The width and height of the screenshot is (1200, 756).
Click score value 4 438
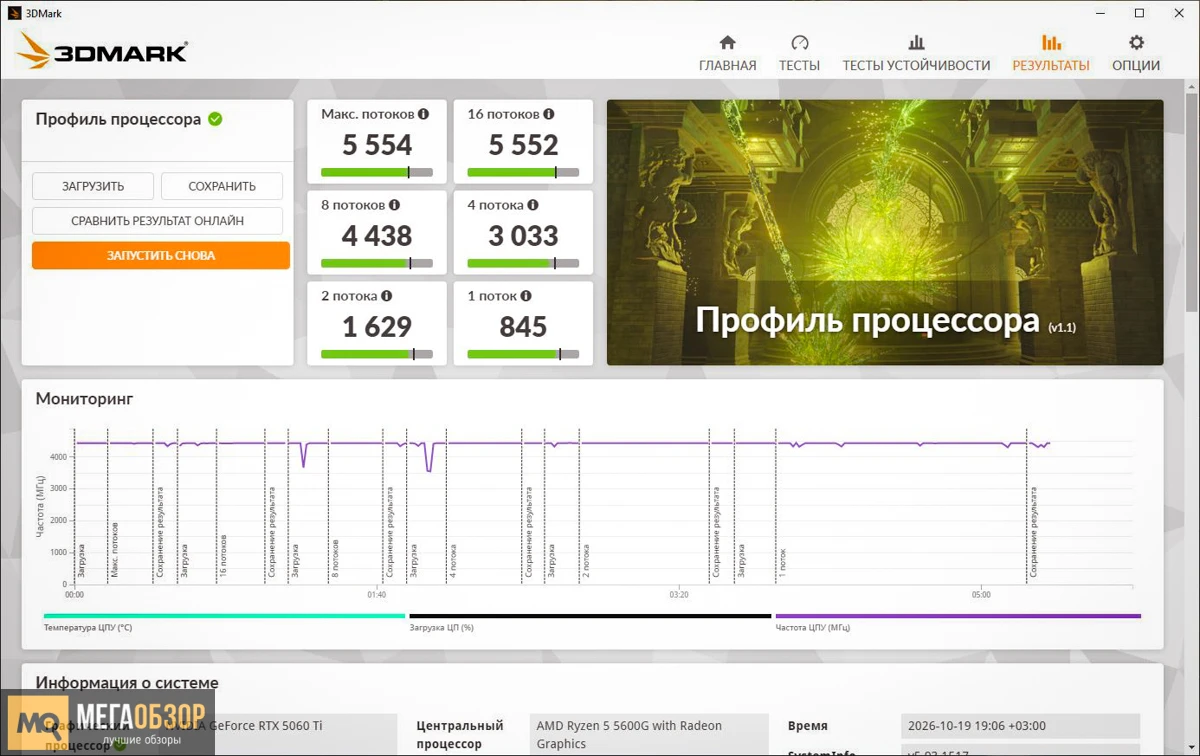377,236
